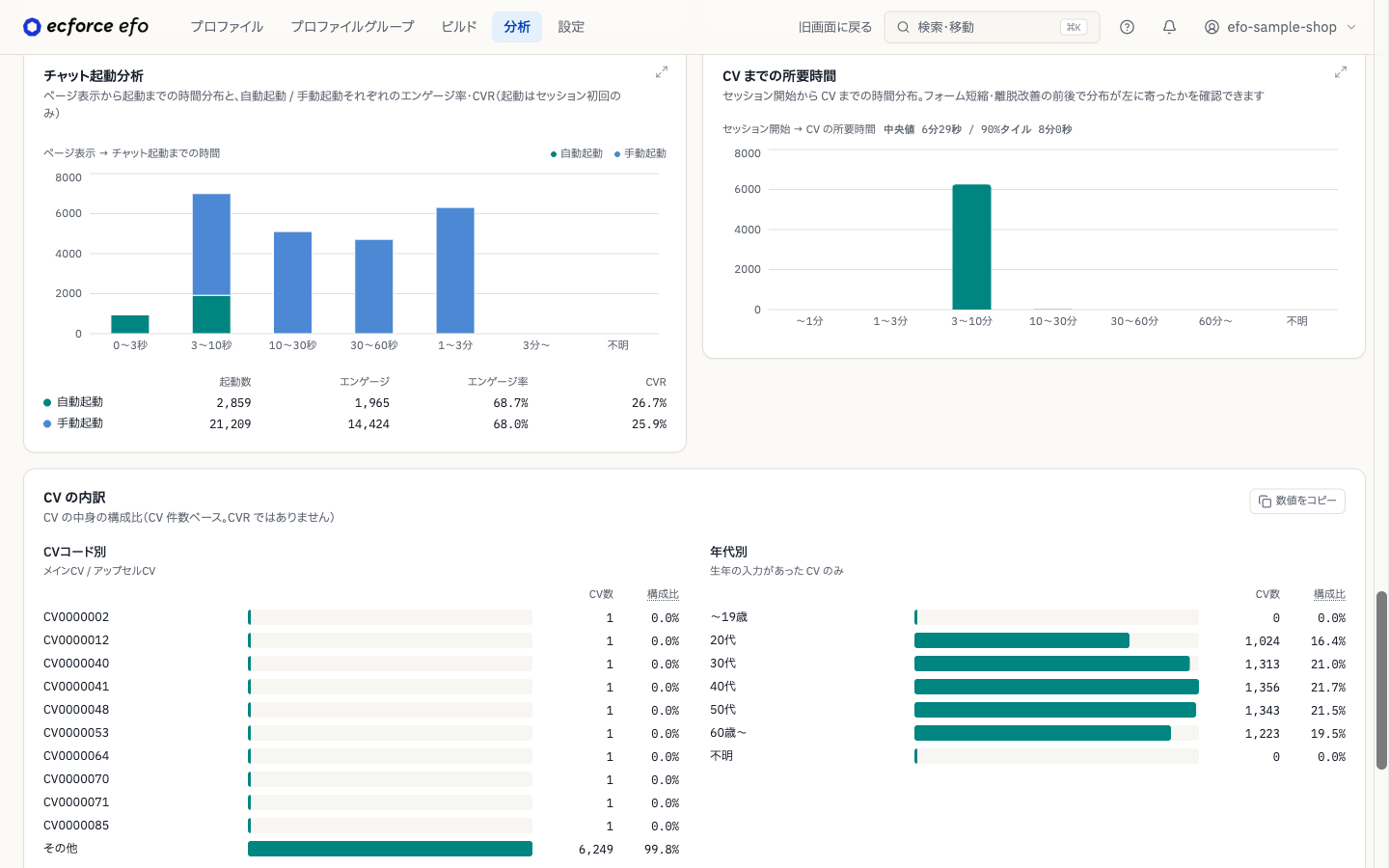
Task: Click the 1〜3分 bar in chat chart
Action: [x=455, y=271]
